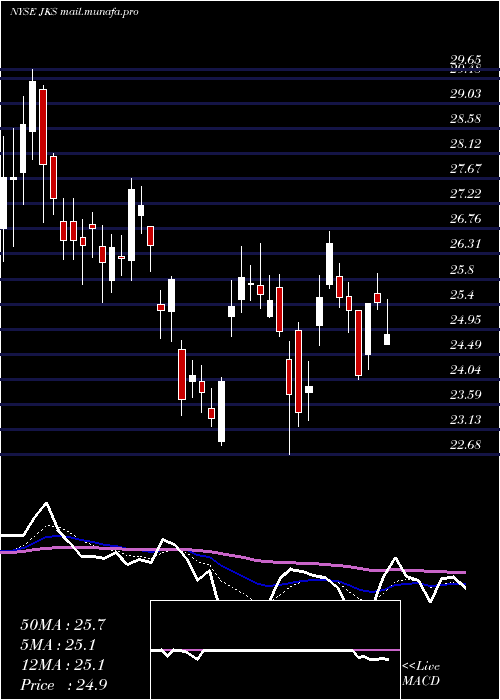Click the 25.4 price axis label
This screenshot has height=700, width=500.
coord(462,295)
